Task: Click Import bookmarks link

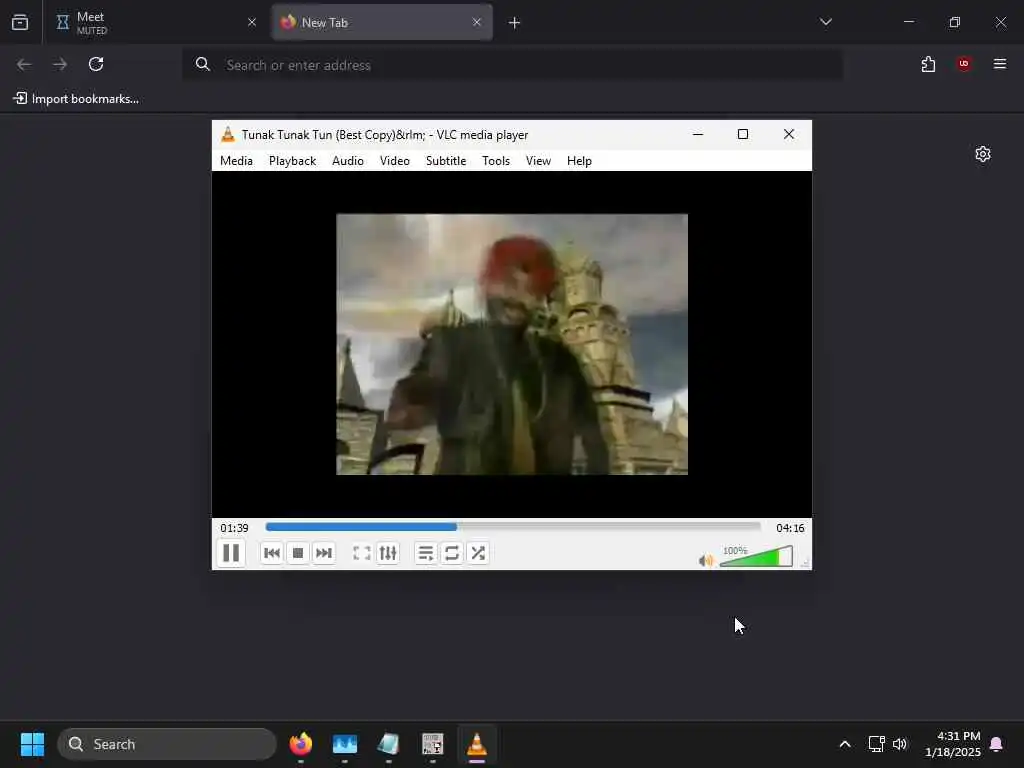Action: click(x=76, y=99)
